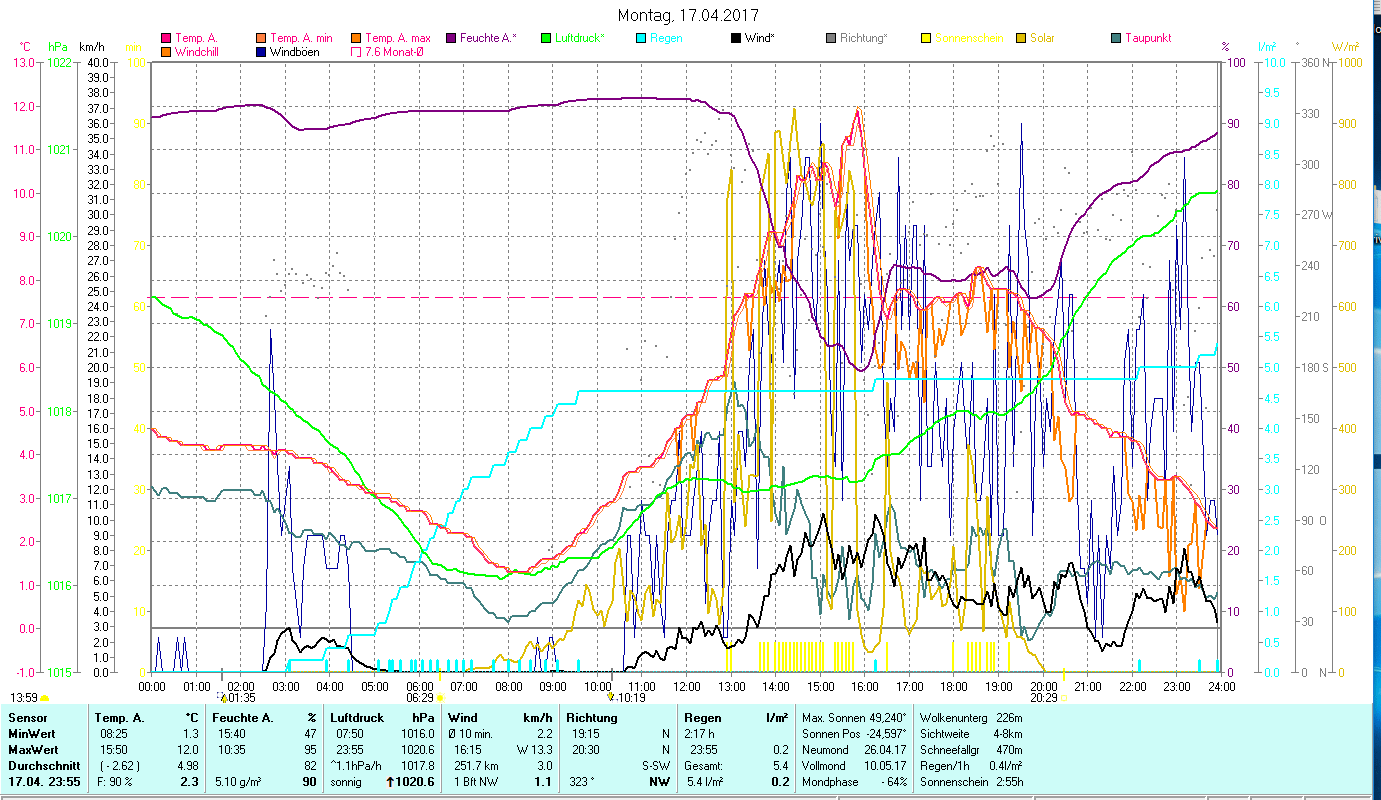Click the black Wind* legend square
The width and height of the screenshot is (1381, 800).
click(x=736, y=39)
